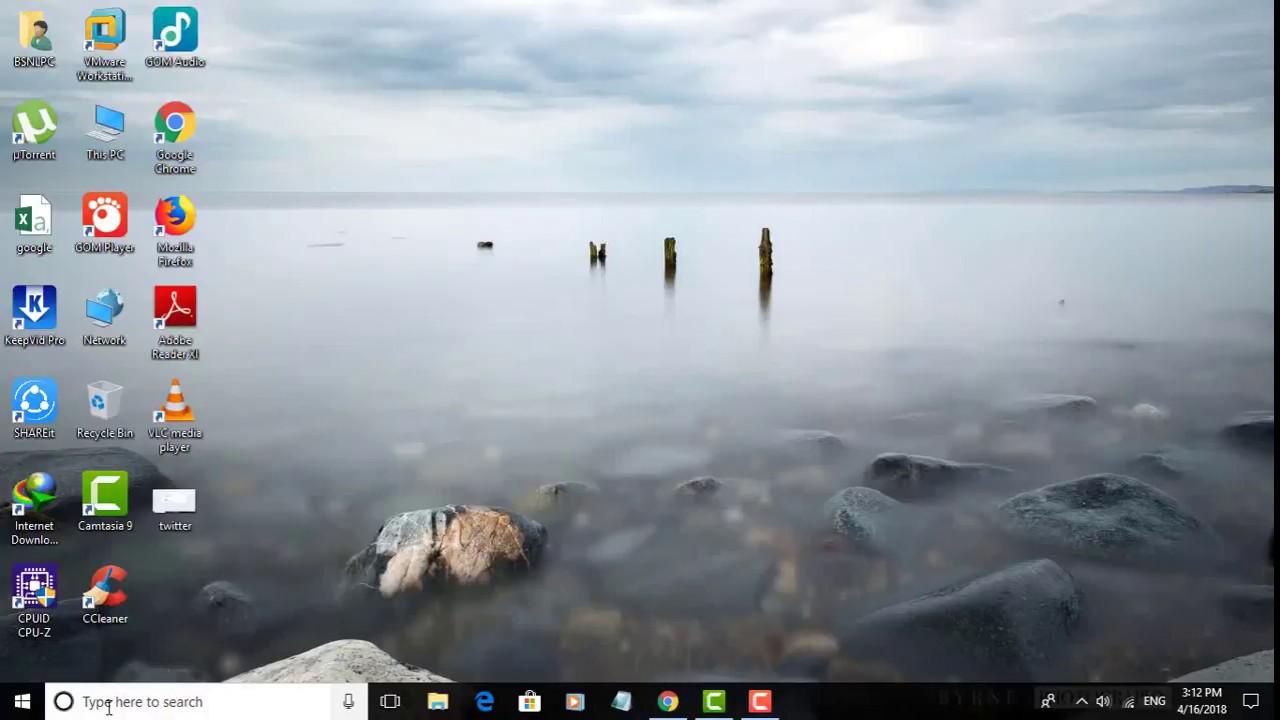Viewport: 1280px width, 720px height.
Task: Select the CCleaner desktop icon
Action: (x=105, y=596)
